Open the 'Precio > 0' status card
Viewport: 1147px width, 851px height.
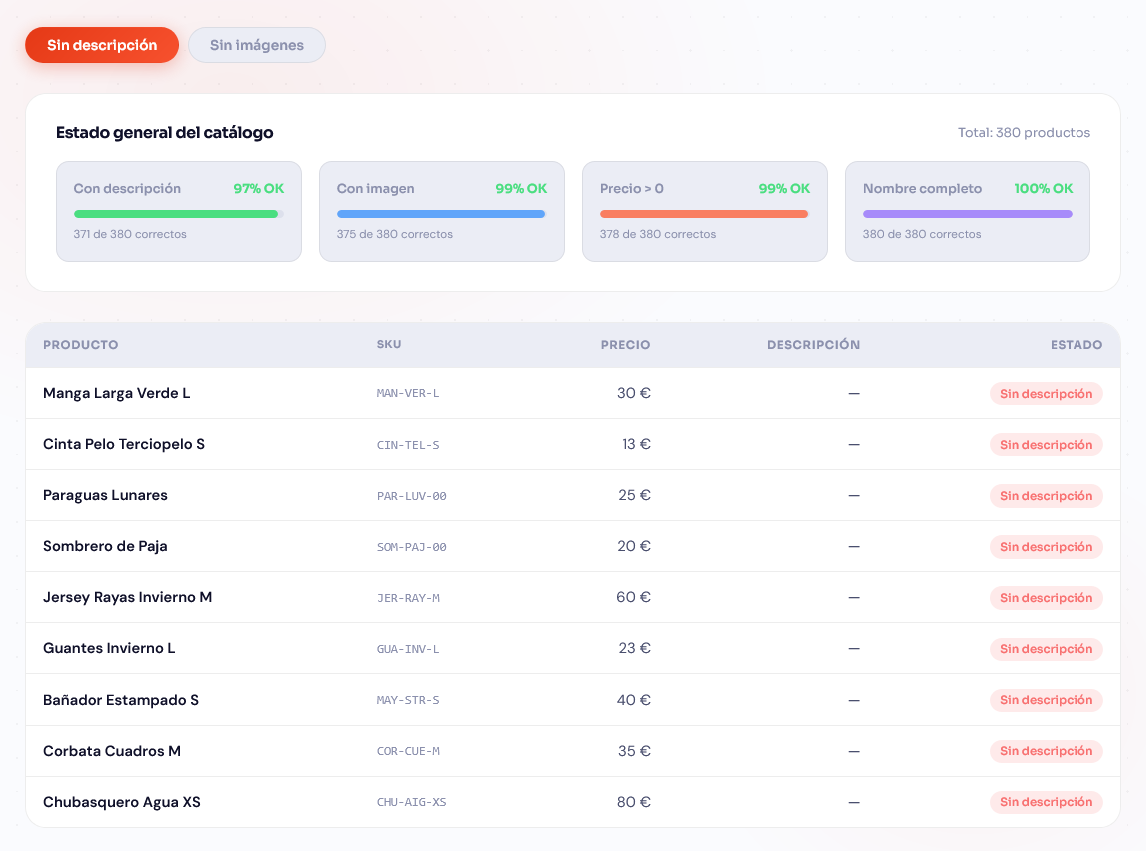coord(704,211)
